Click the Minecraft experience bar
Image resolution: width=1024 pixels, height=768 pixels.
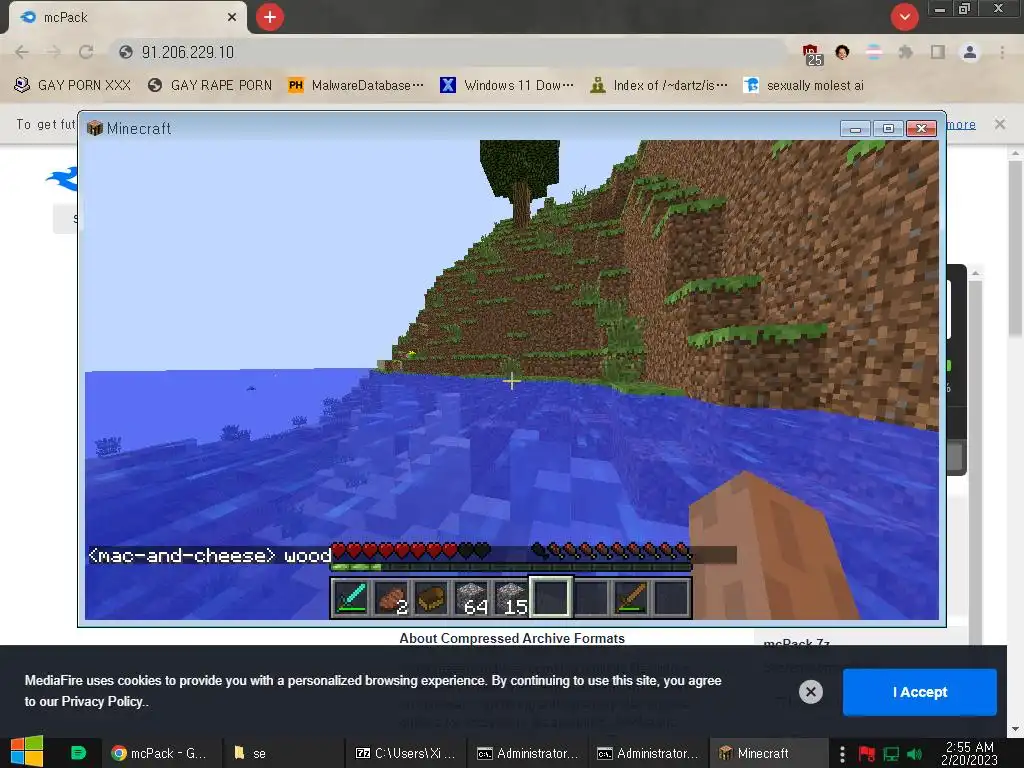511,568
